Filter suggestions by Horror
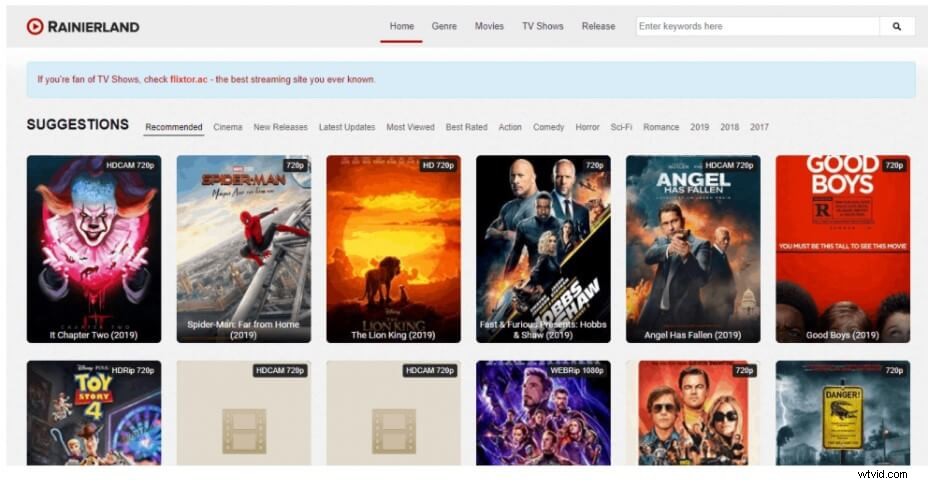 coord(587,127)
